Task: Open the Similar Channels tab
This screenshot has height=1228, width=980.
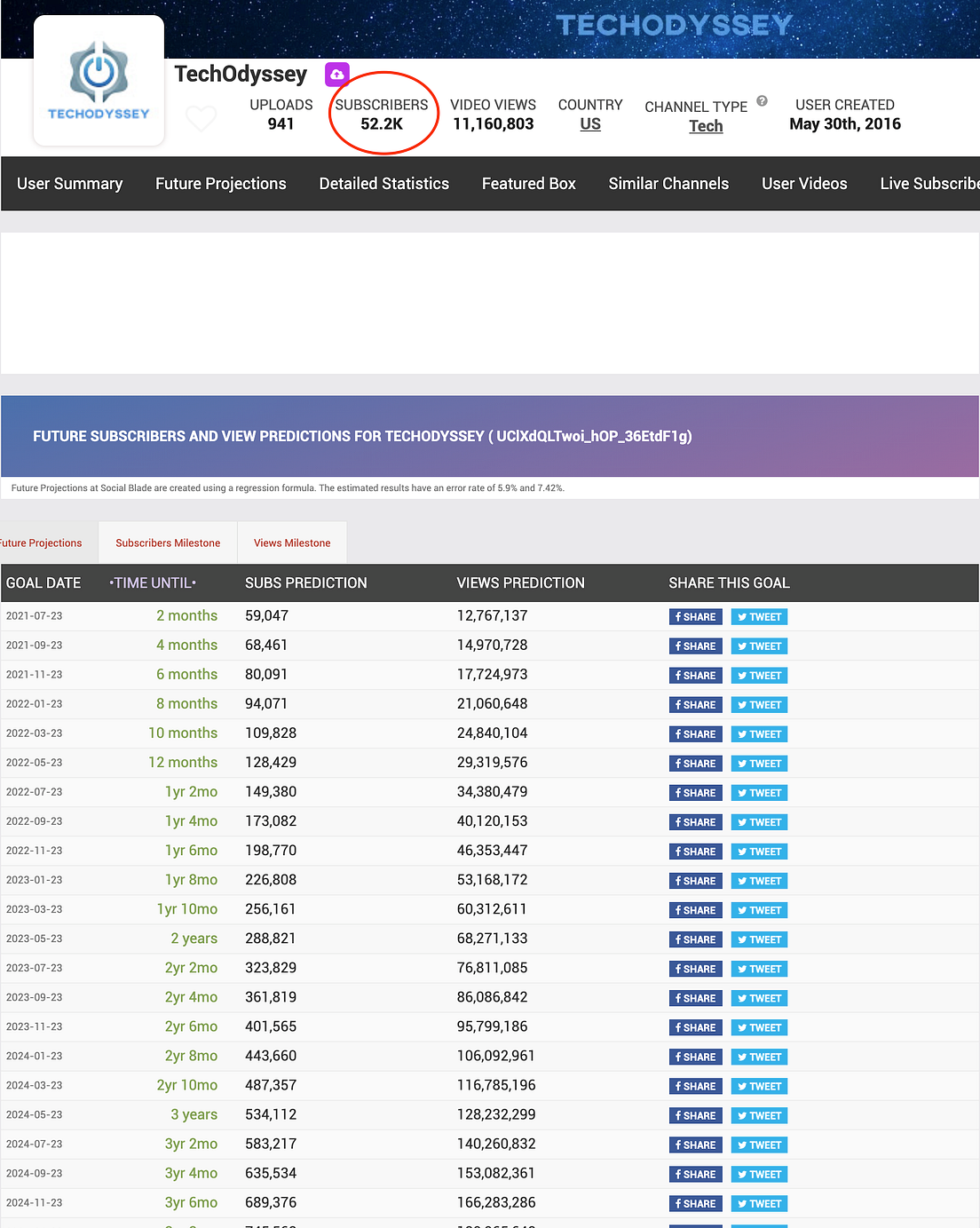Action: click(668, 184)
